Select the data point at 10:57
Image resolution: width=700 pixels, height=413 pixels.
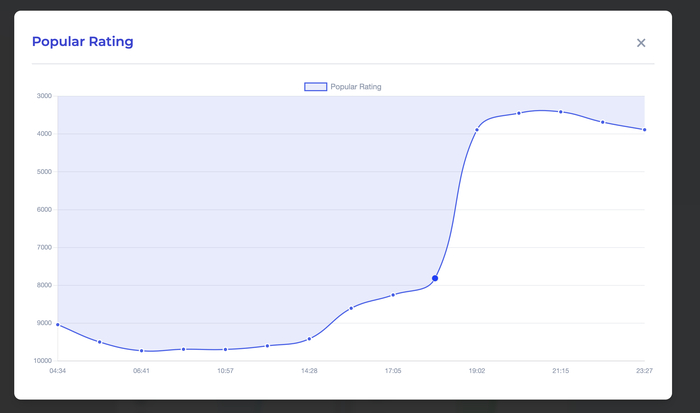[x=226, y=349]
